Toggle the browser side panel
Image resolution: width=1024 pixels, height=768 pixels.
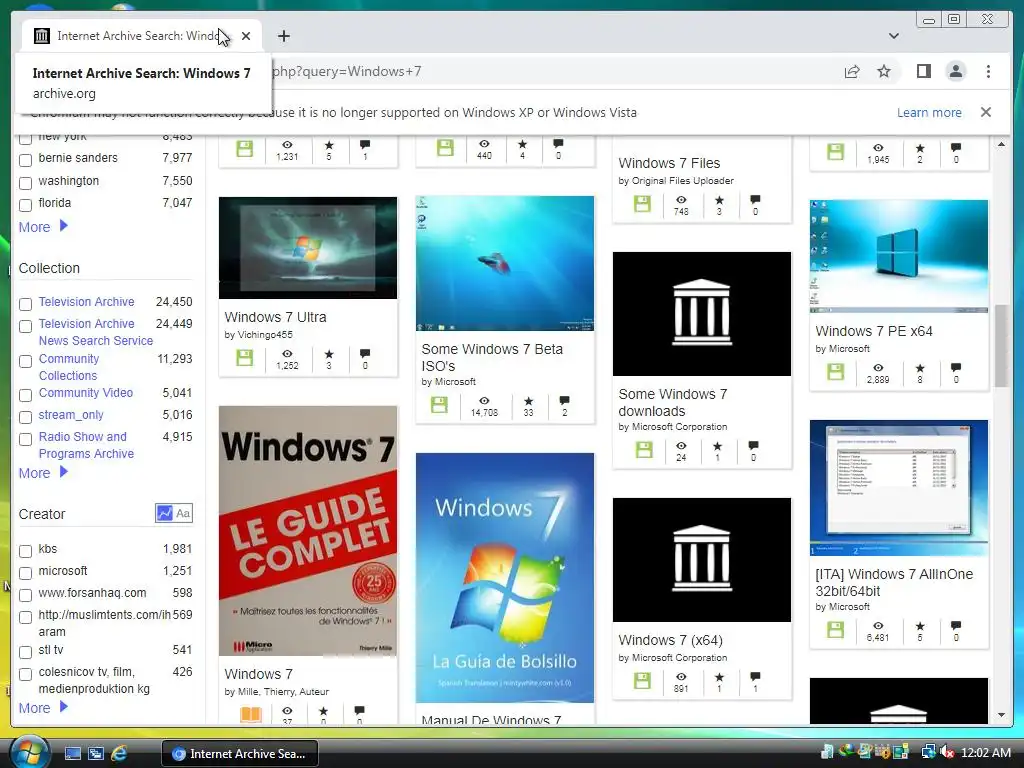(x=923, y=71)
